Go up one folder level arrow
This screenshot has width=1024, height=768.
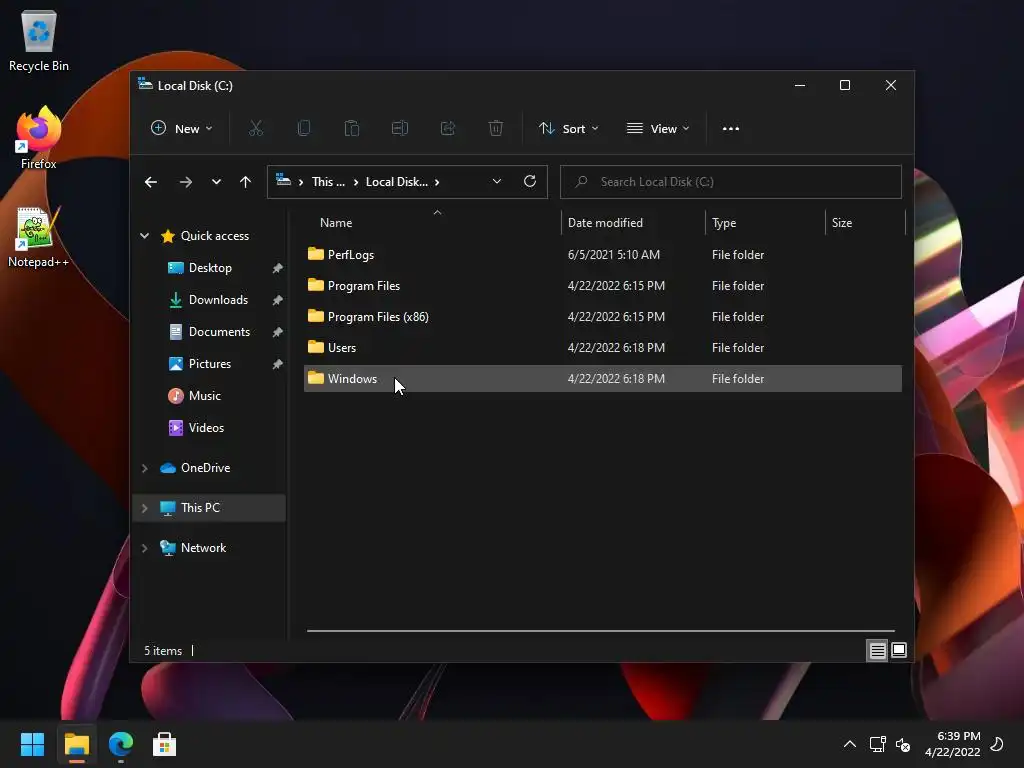click(x=245, y=182)
